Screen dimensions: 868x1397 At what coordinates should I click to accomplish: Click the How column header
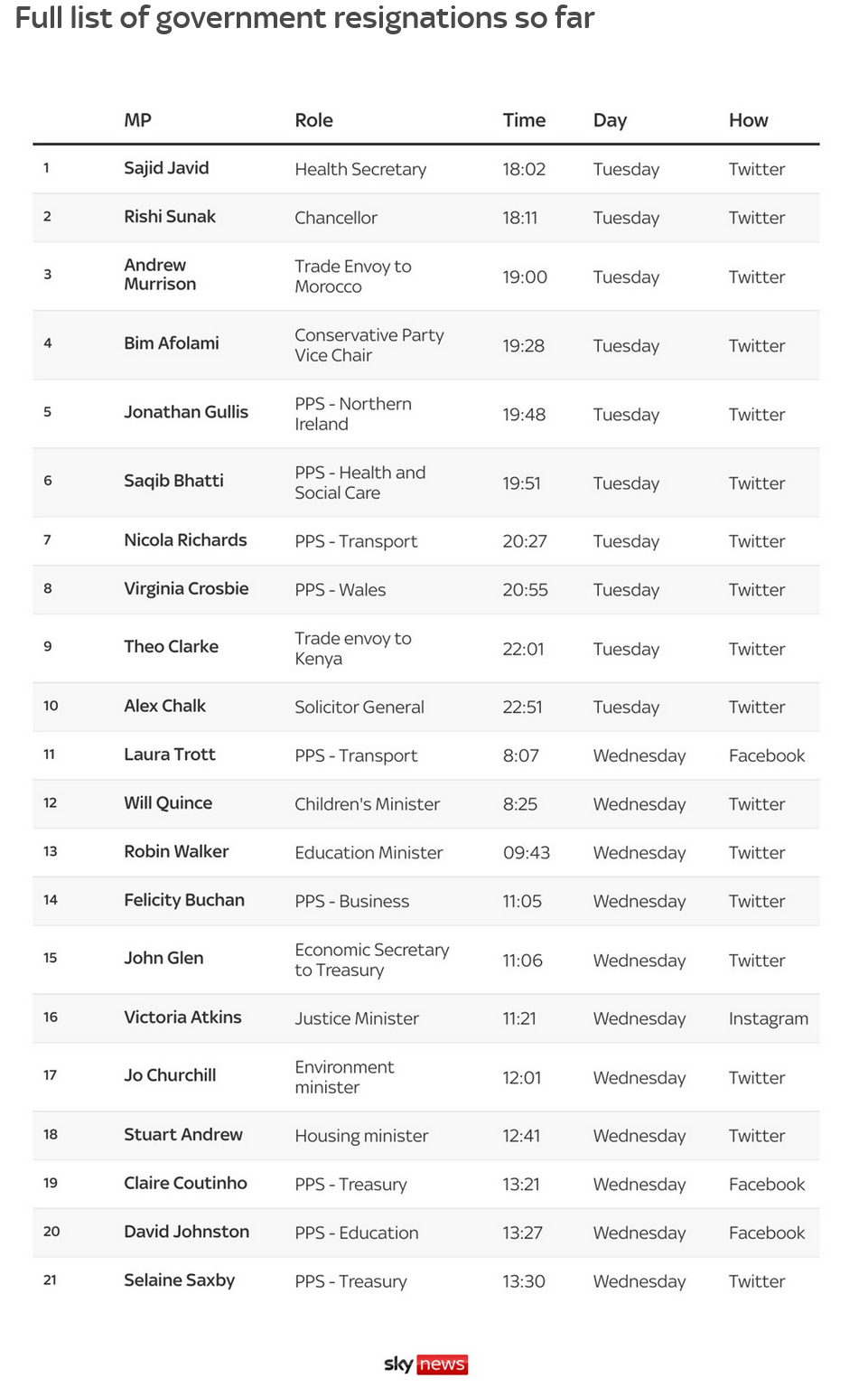tap(748, 120)
